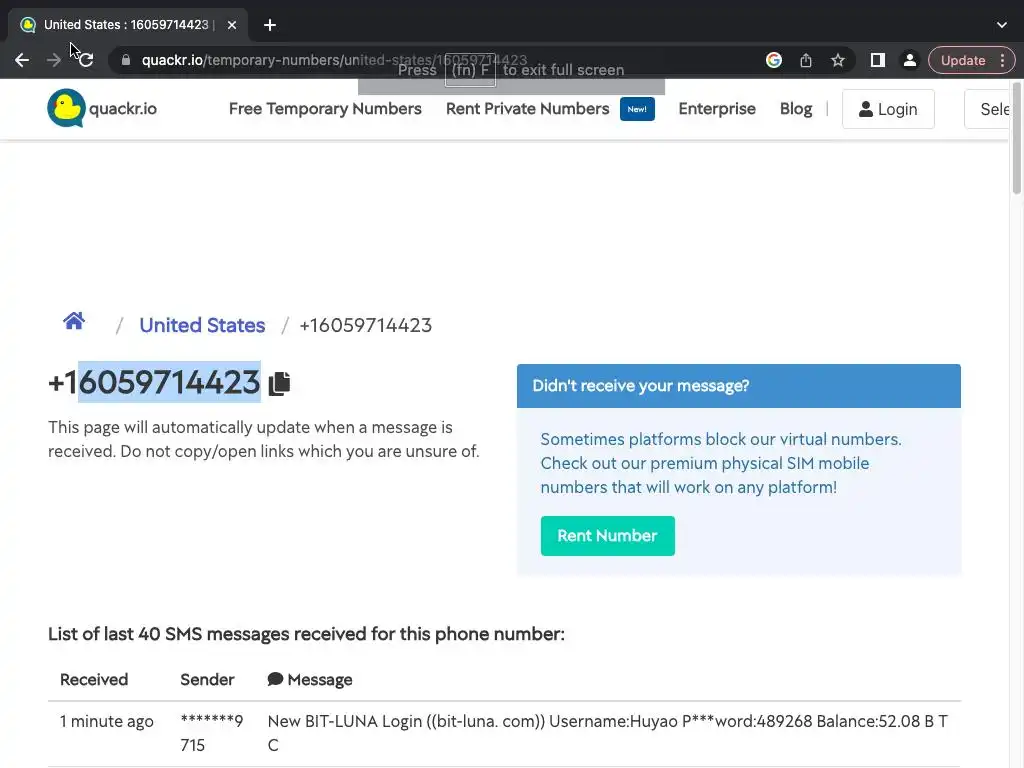
Task: Click the United States breadcrumb link
Action: click(202, 325)
